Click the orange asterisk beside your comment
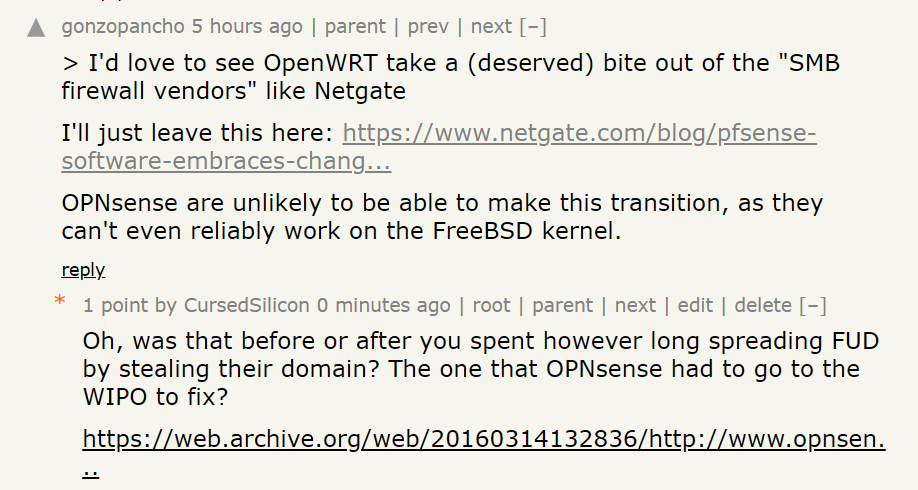Viewport: 918px width, 490px height. [x=59, y=301]
